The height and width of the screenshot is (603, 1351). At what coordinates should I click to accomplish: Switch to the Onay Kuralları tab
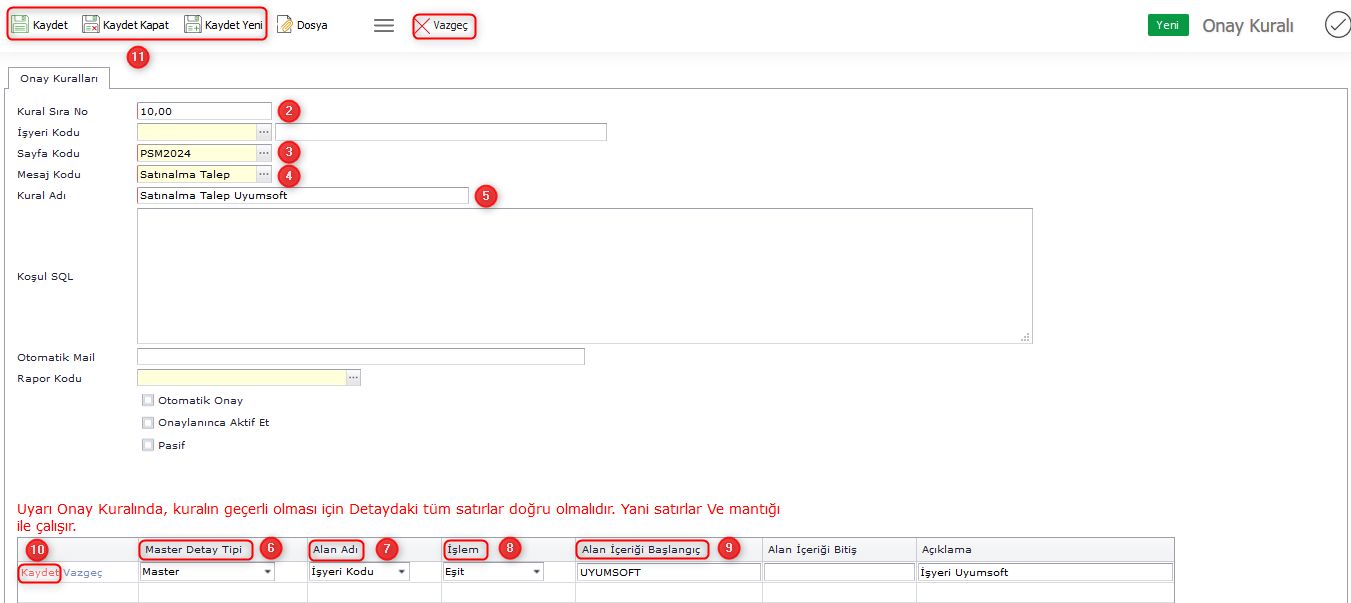pos(59,78)
